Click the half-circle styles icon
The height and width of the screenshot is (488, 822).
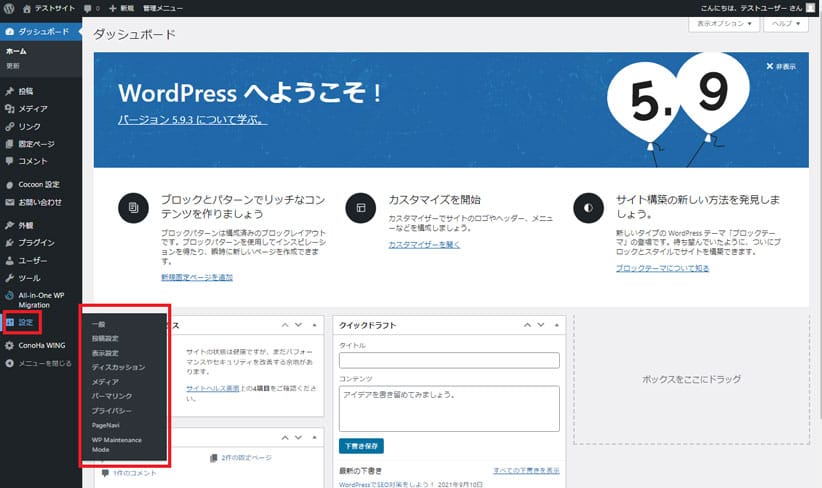click(x=588, y=208)
